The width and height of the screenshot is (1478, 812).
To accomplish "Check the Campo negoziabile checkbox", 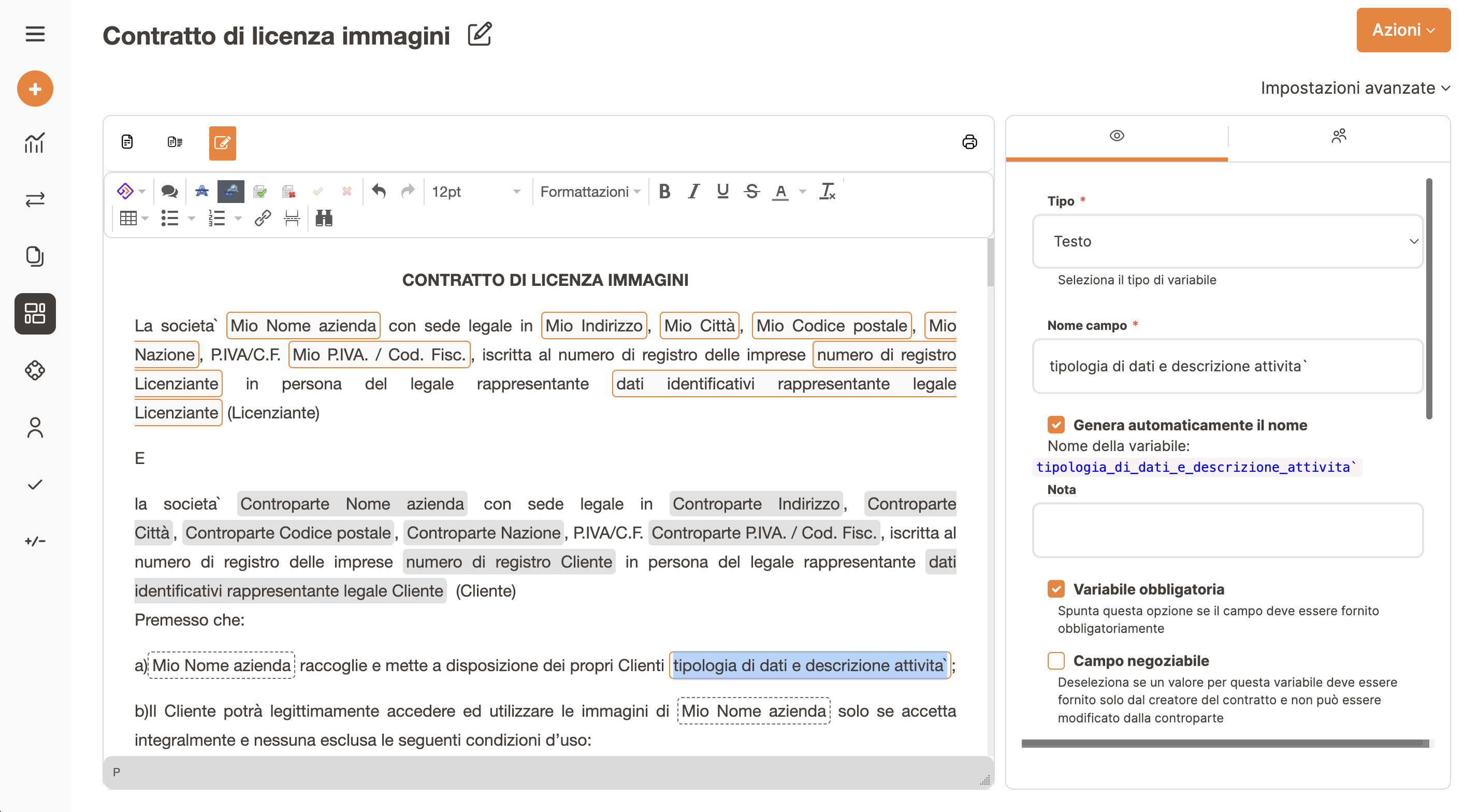I will point(1056,660).
